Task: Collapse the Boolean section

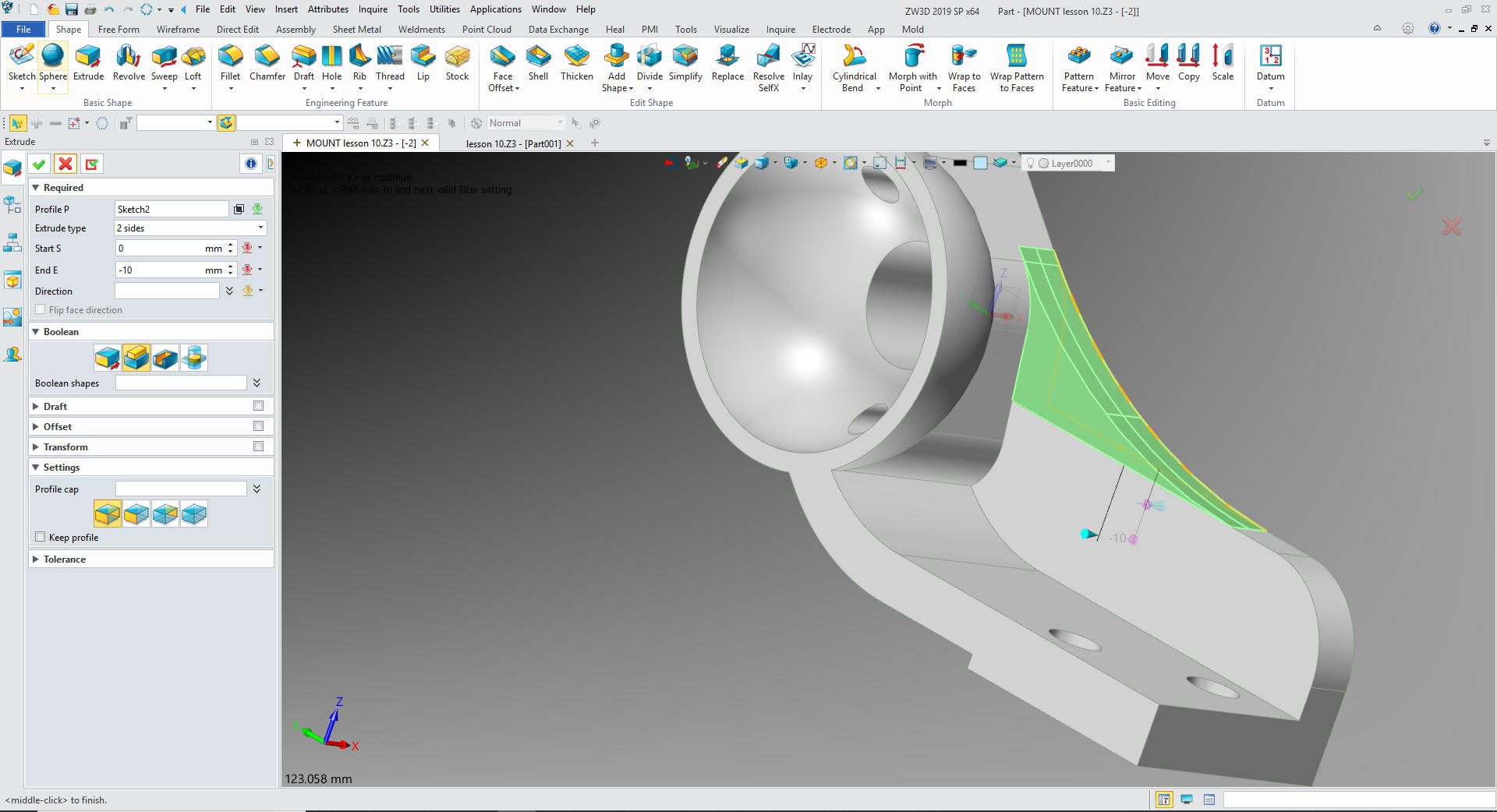Action: coord(35,332)
